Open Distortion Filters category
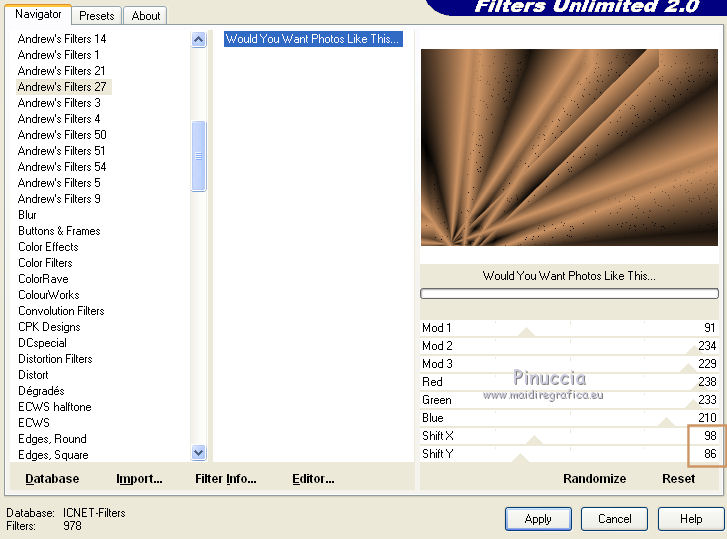 pos(55,359)
